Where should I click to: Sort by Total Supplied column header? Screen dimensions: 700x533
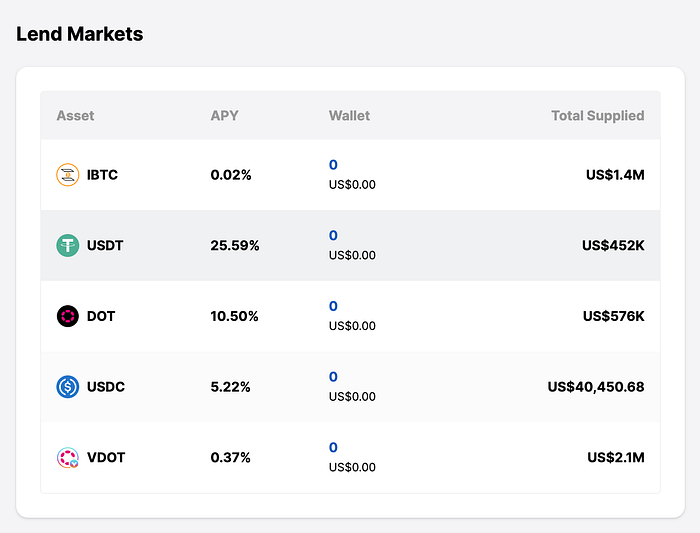(597, 116)
